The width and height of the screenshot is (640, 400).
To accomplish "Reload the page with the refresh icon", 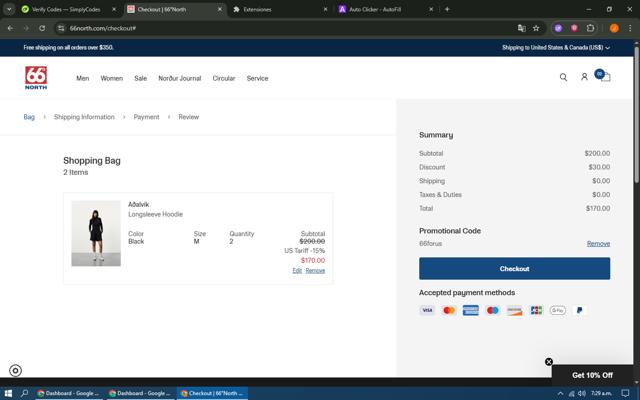I will point(42,28).
